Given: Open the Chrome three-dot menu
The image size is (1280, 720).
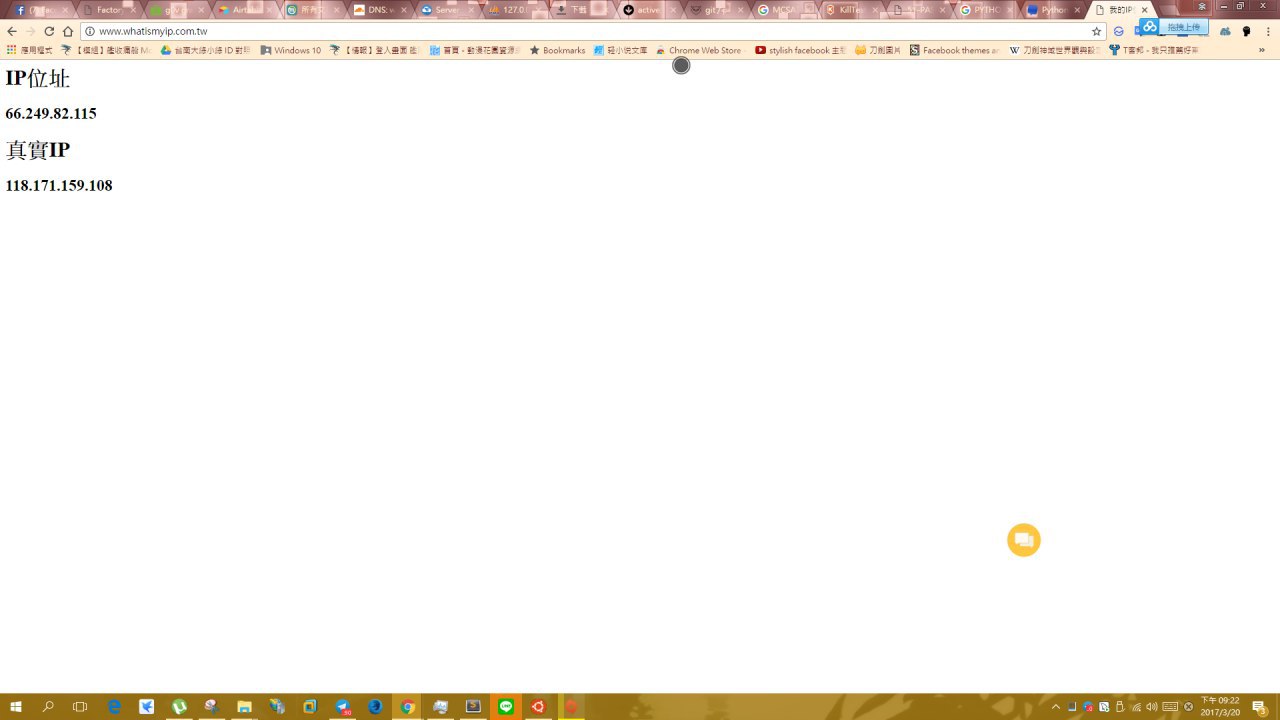Looking at the screenshot, I should point(1268,31).
